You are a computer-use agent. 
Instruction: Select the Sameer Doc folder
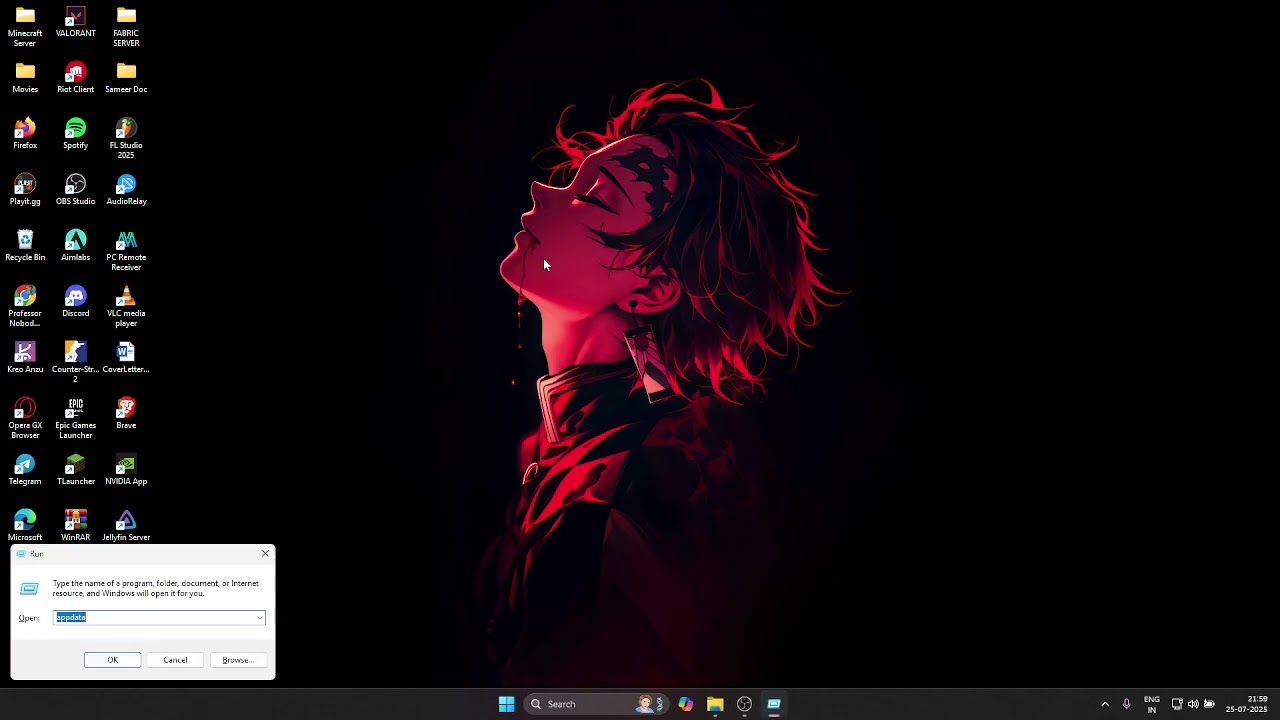point(126,77)
